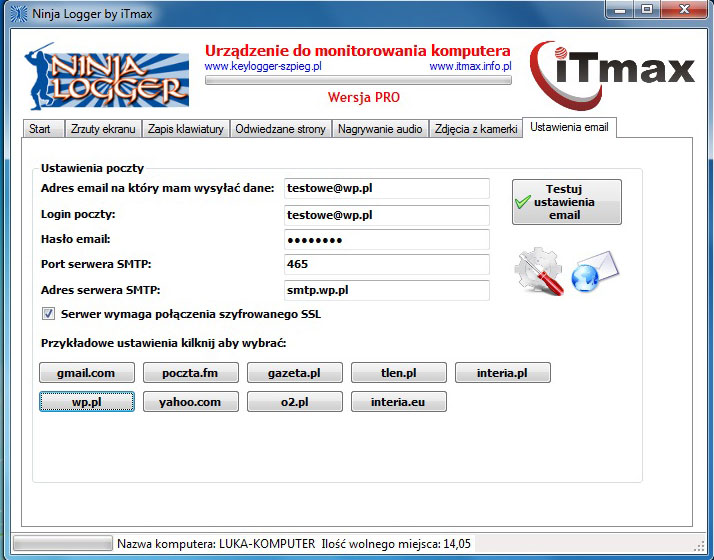Minimize the Ninja Logger window
714x560 pixels.
point(619,10)
